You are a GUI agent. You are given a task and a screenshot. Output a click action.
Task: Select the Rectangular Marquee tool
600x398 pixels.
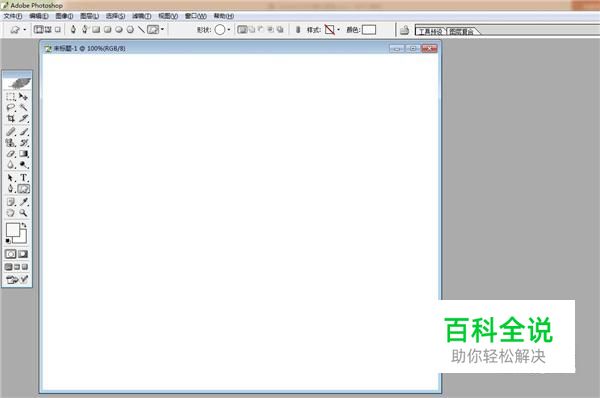point(11,96)
